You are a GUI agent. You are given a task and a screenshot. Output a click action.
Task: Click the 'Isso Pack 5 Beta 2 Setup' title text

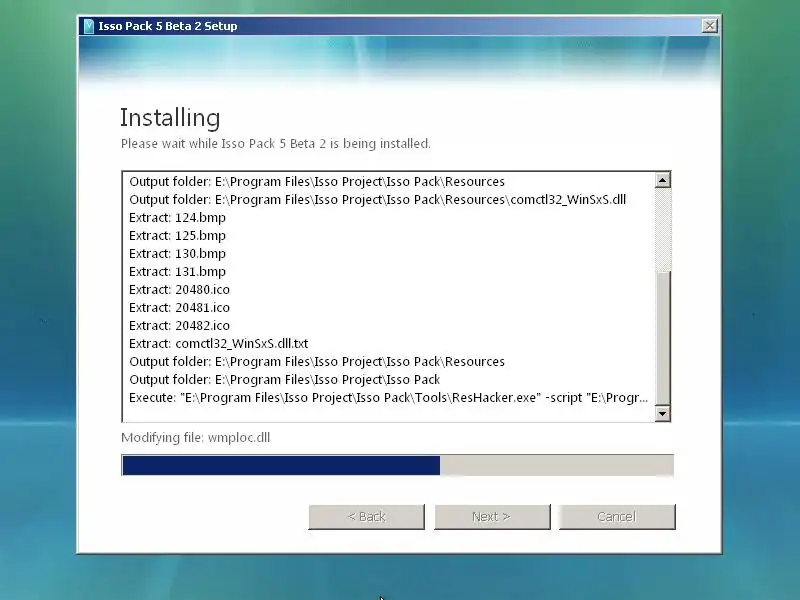coord(168,26)
